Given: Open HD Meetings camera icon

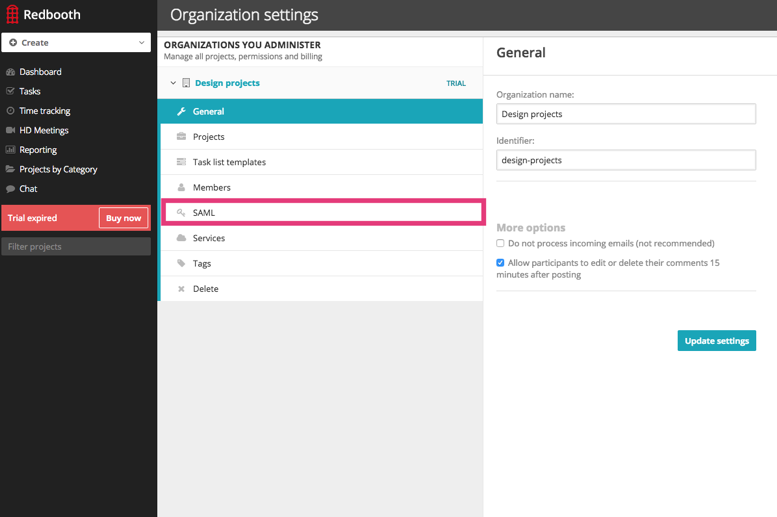Looking at the screenshot, I should click(x=11, y=130).
